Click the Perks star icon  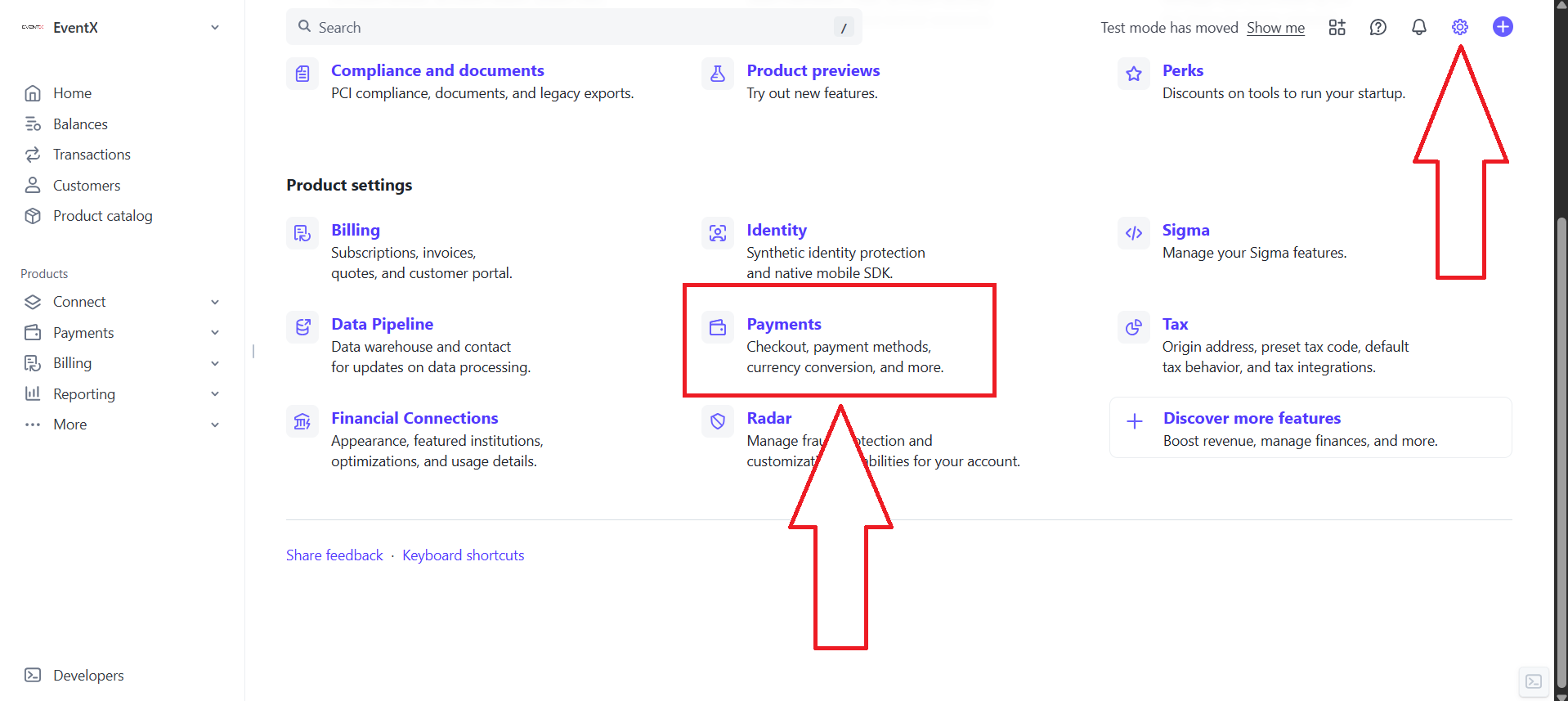click(x=1134, y=74)
